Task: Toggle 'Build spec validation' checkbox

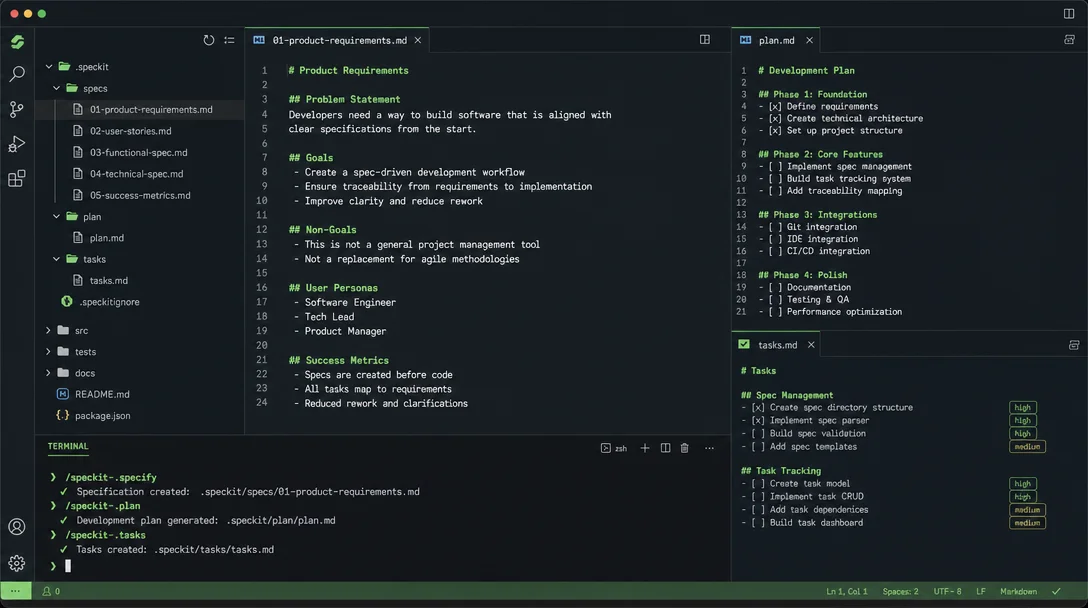Action: tap(758, 434)
